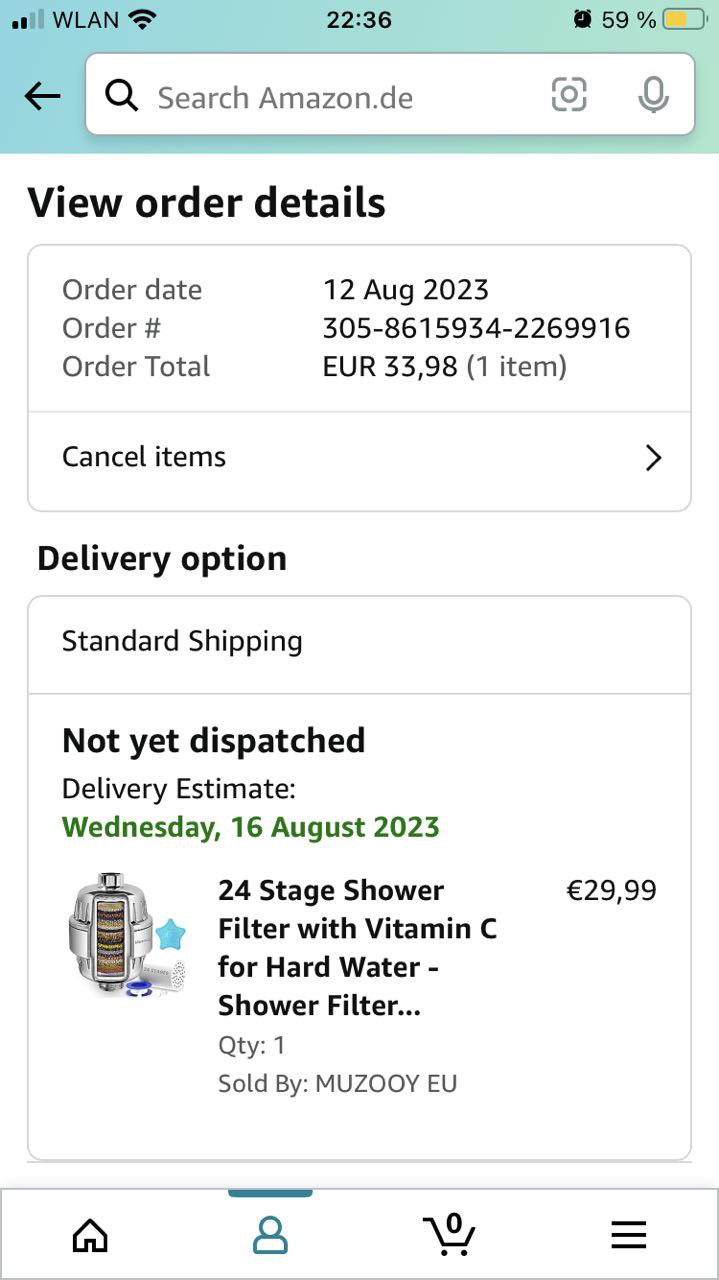This screenshot has width=719, height=1280.
Task: Tap the Wi-Fi icon in status bar
Action: click(x=144, y=20)
